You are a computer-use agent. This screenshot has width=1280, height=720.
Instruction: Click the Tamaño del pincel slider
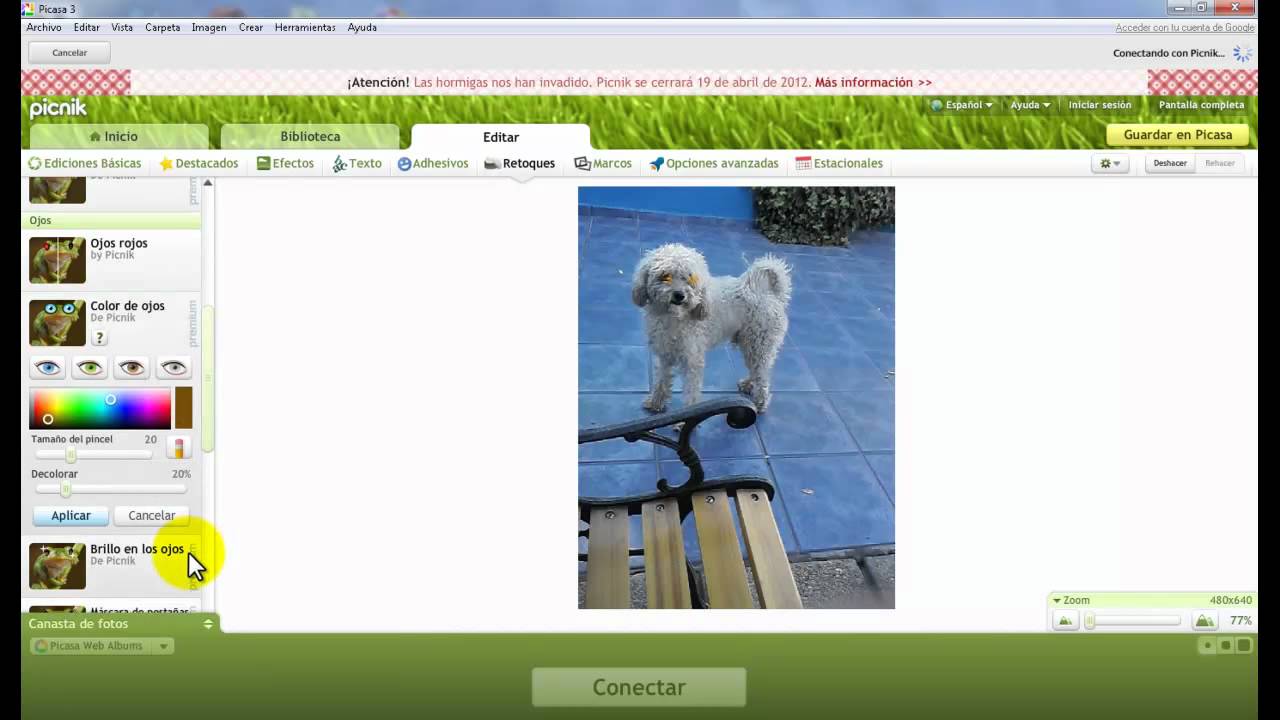94,455
